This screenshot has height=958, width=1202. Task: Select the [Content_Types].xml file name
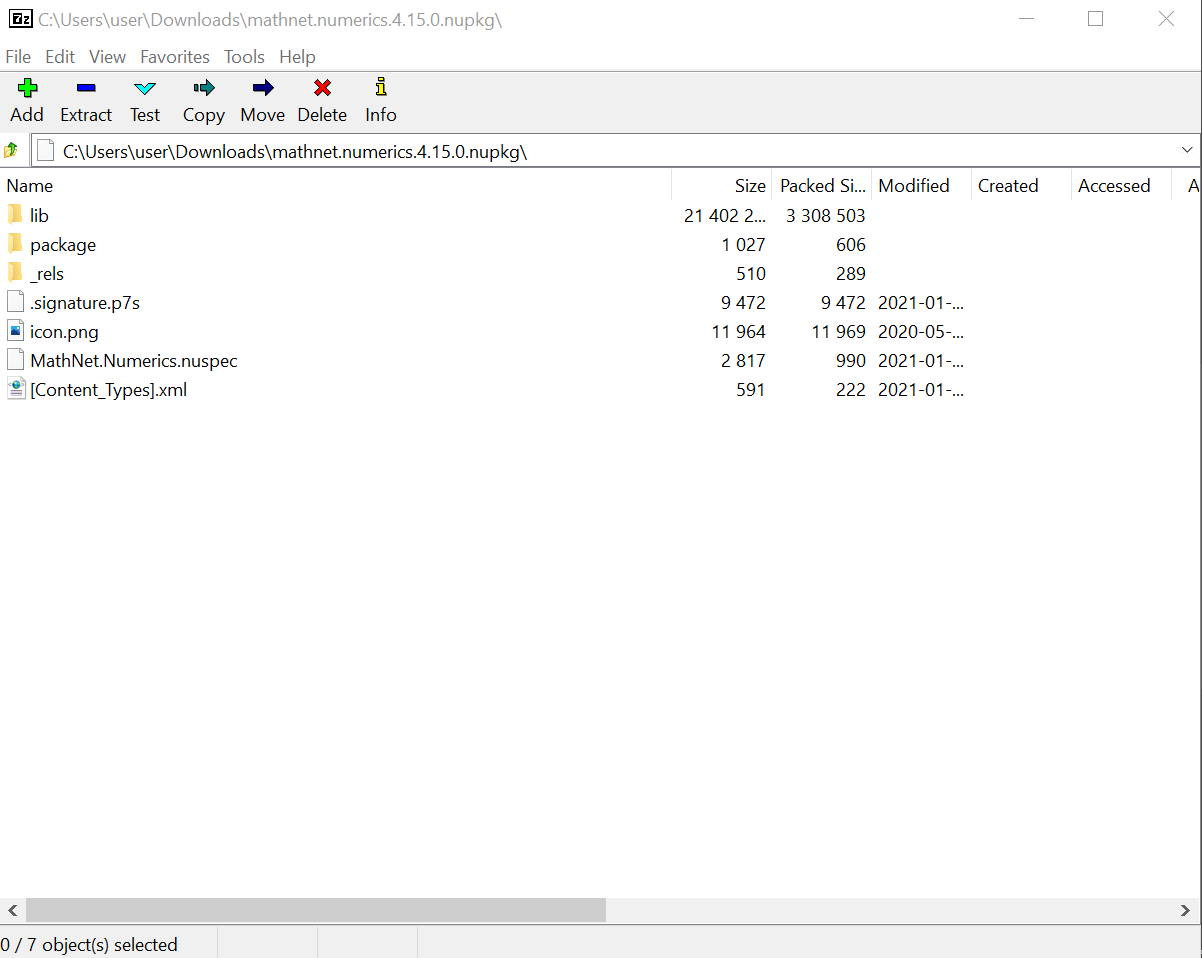109,390
